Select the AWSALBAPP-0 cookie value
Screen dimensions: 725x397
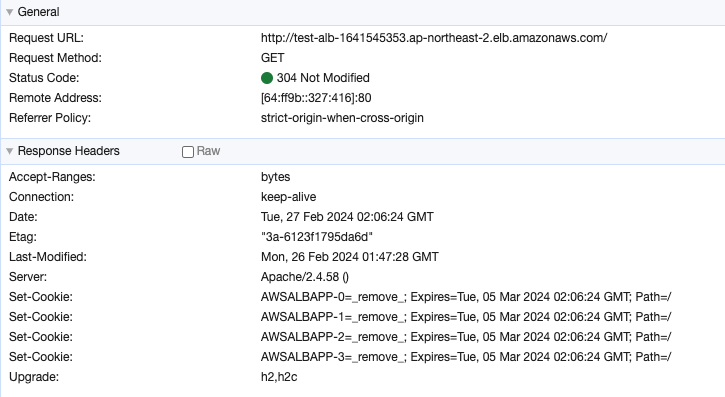pos(466,297)
